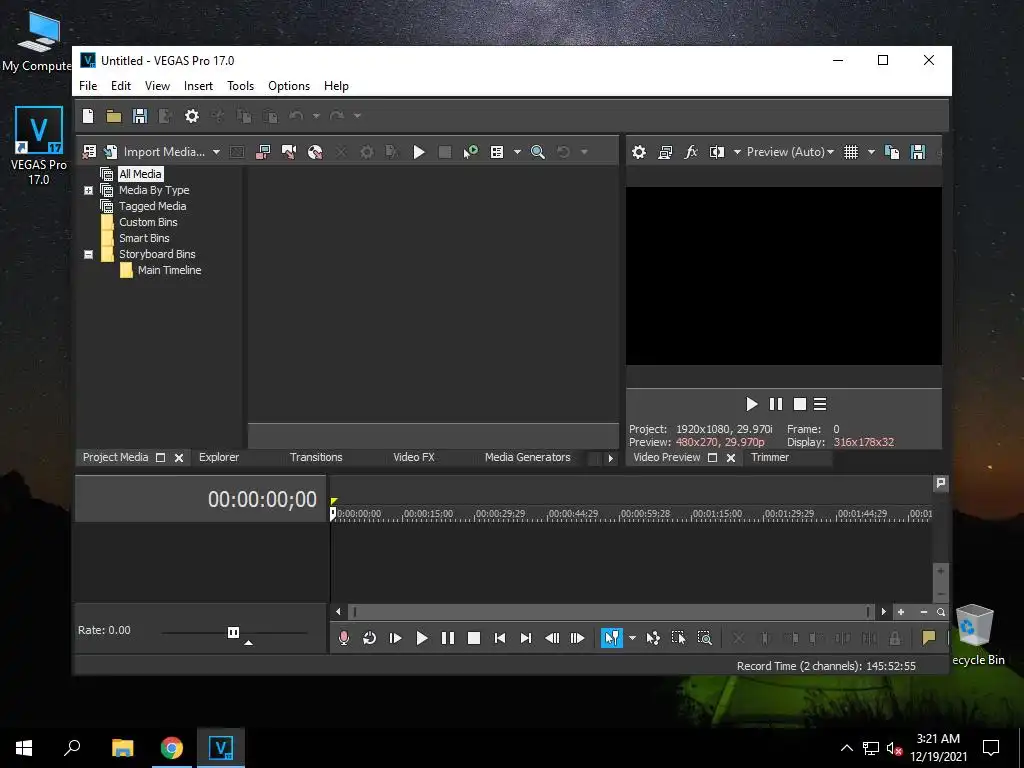Open Import Media dropdown arrow
This screenshot has height=768, width=1024.
coord(216,152)
